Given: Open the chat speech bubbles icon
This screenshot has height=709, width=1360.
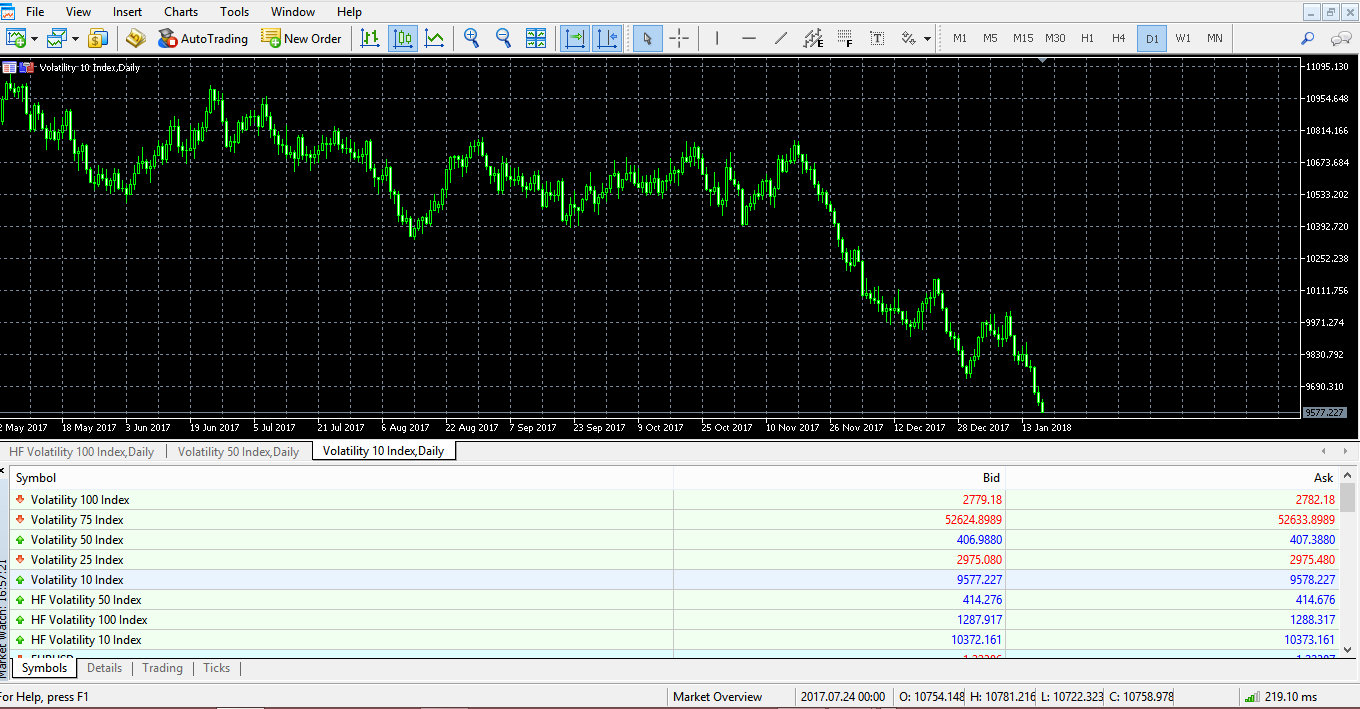Looking at the screenshot, I should coord(1340,39).
